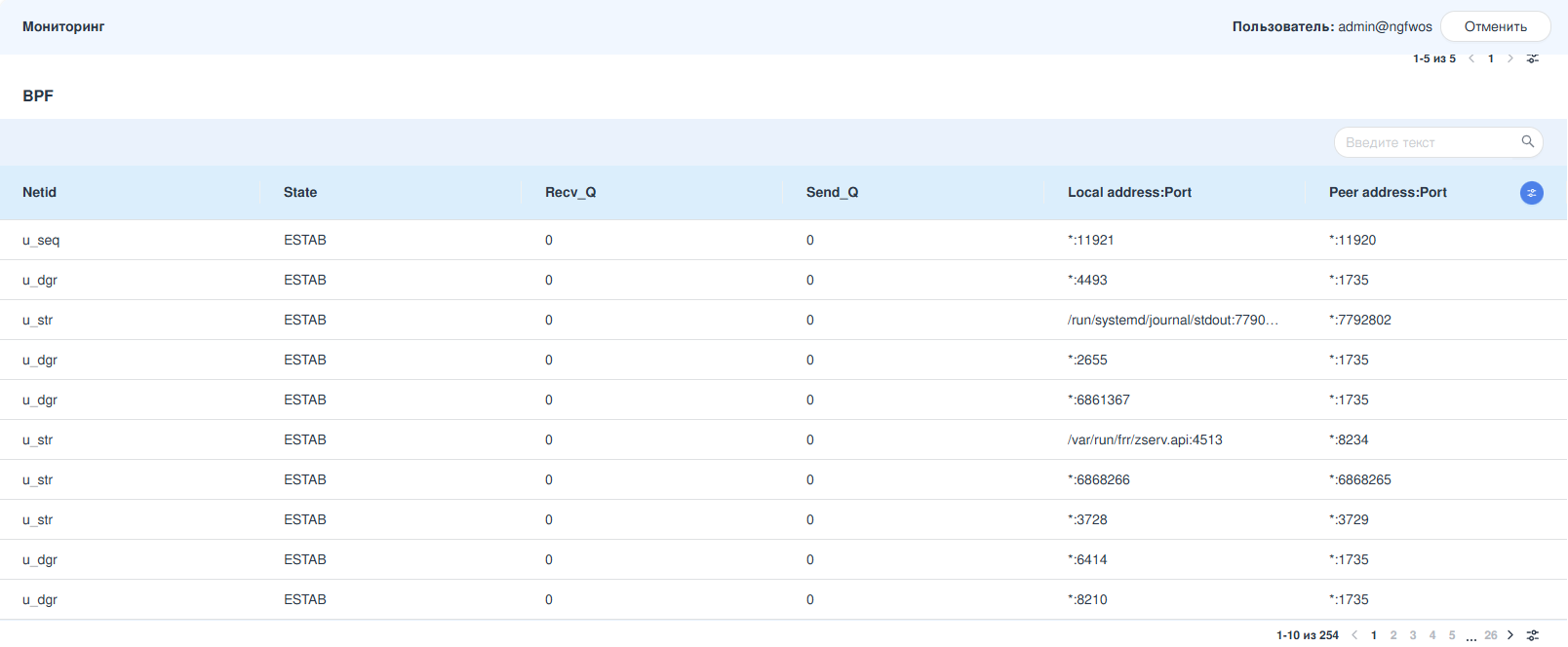This screenshot has width=1568, height=647.
Task: Click peer address *:3729
Action: [x=1349, y=519]
